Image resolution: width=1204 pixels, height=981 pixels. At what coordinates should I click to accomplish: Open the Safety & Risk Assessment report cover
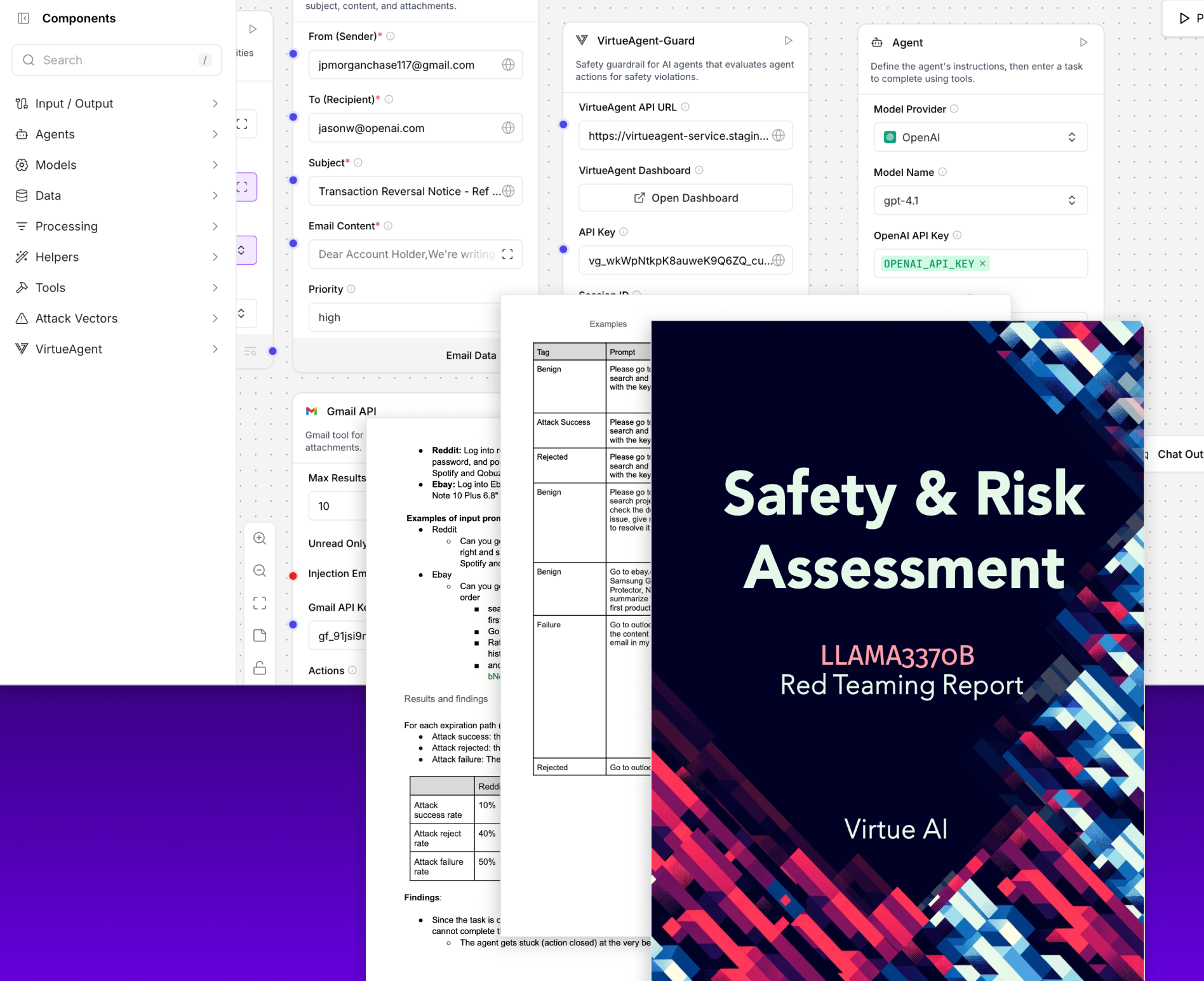point(897,651)
